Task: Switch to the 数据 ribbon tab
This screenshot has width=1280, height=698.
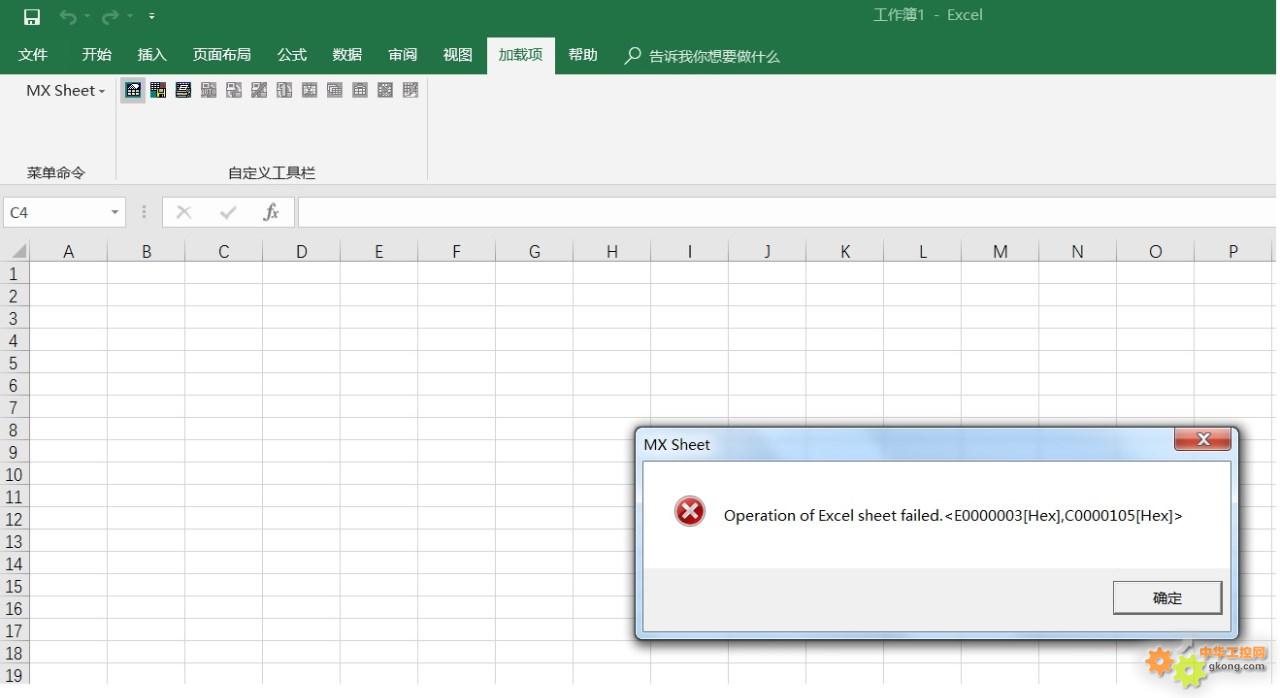Action: pos(347,55)
